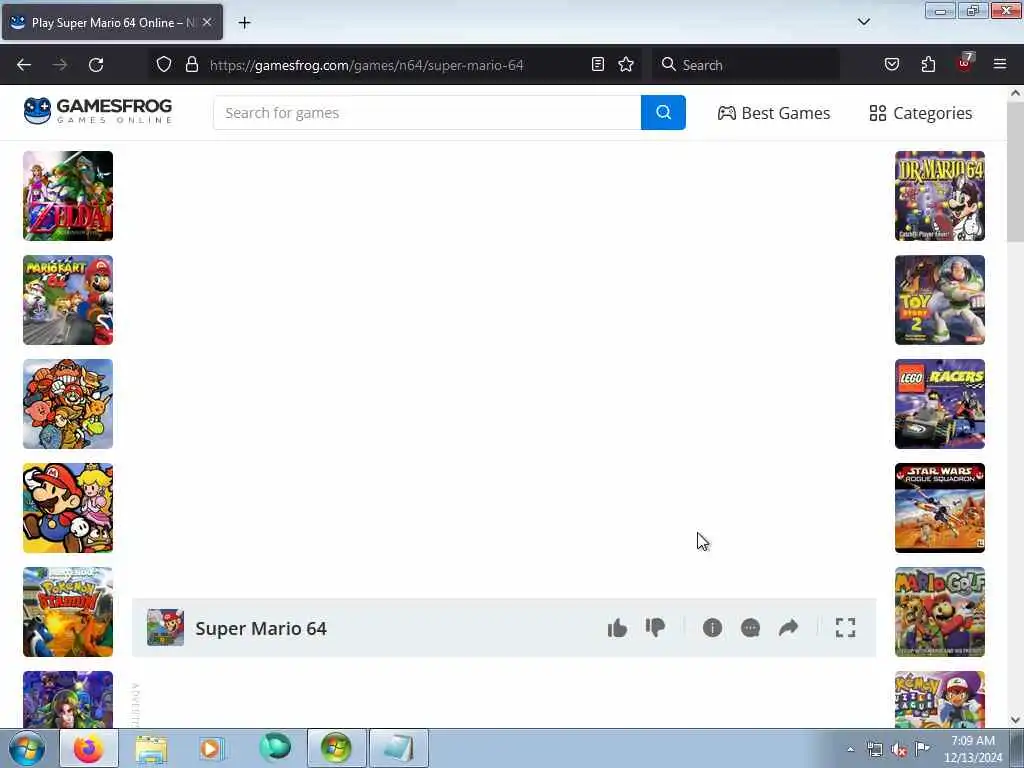Click the page vertical scrollbar thumb
Viewport: 1024px width, 768px height.
pos(1015,171)
